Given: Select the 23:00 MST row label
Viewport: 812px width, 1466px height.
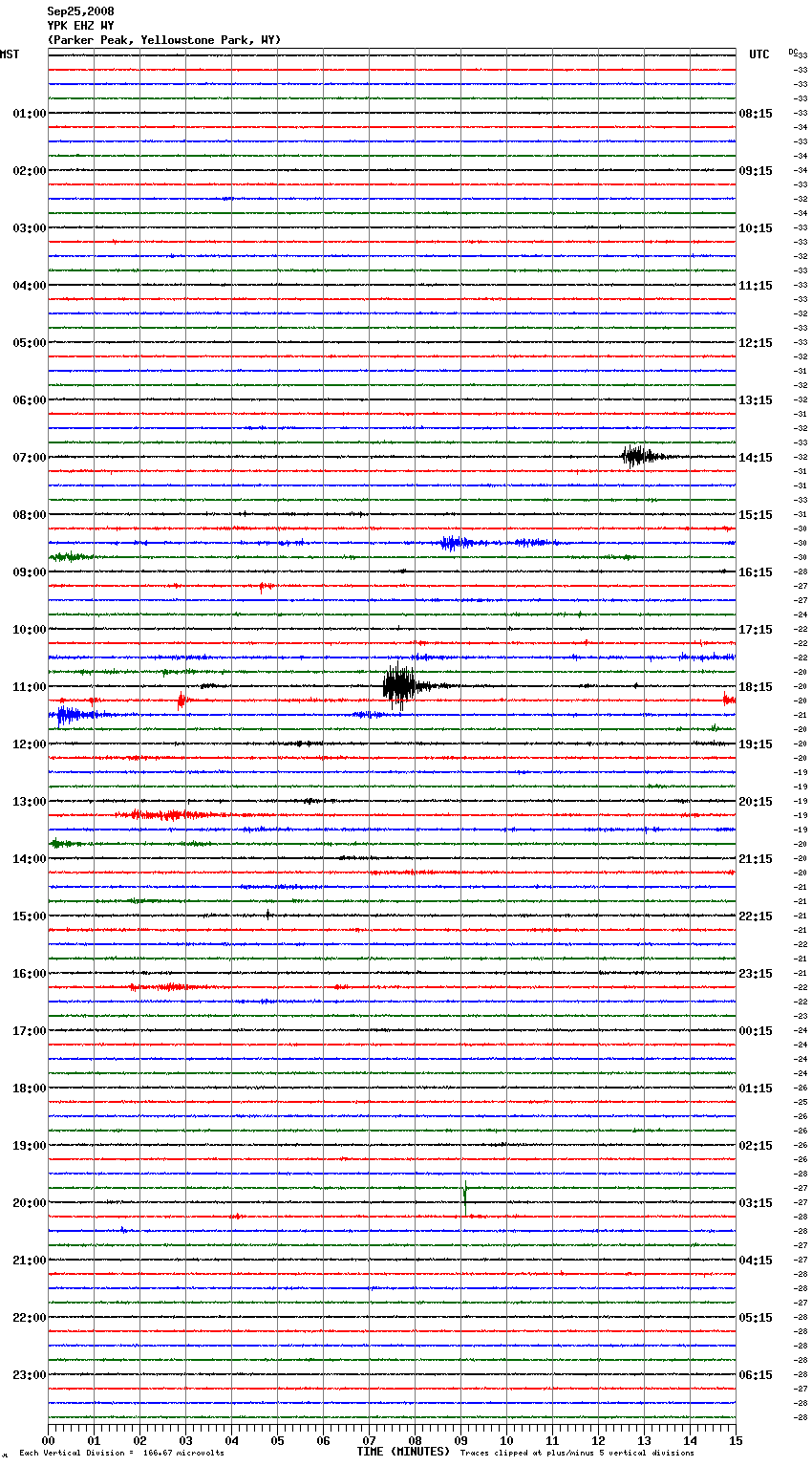Looking at the screenshot, I should [29, 1375].
